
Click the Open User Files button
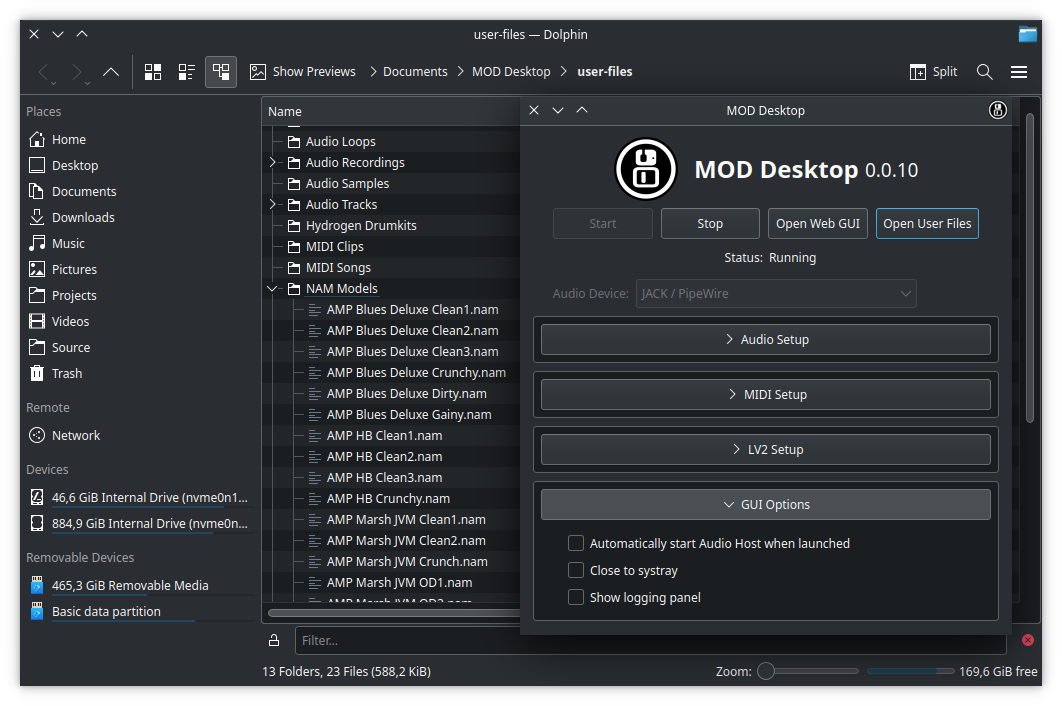click(x=927, y=224)
